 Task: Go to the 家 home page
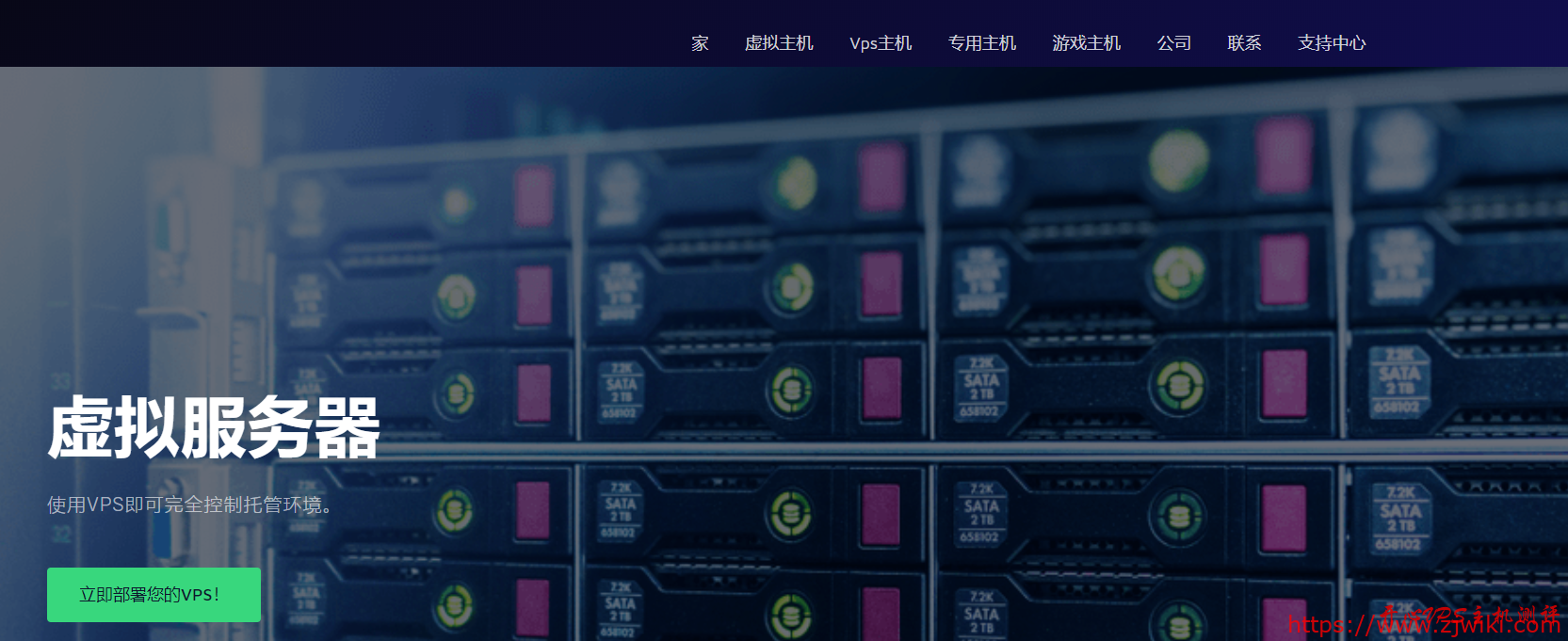699,43
